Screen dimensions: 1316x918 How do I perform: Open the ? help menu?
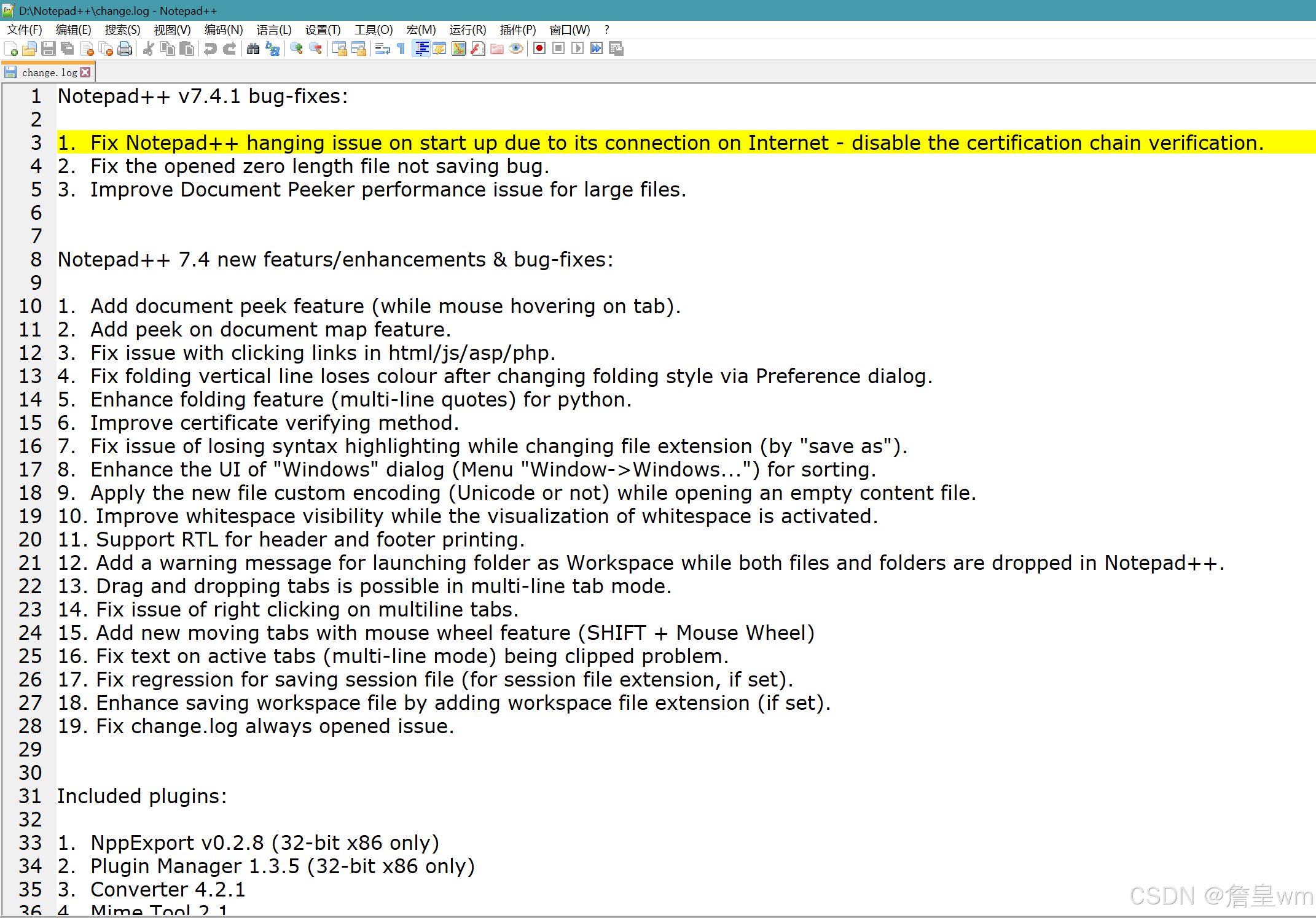606,30
